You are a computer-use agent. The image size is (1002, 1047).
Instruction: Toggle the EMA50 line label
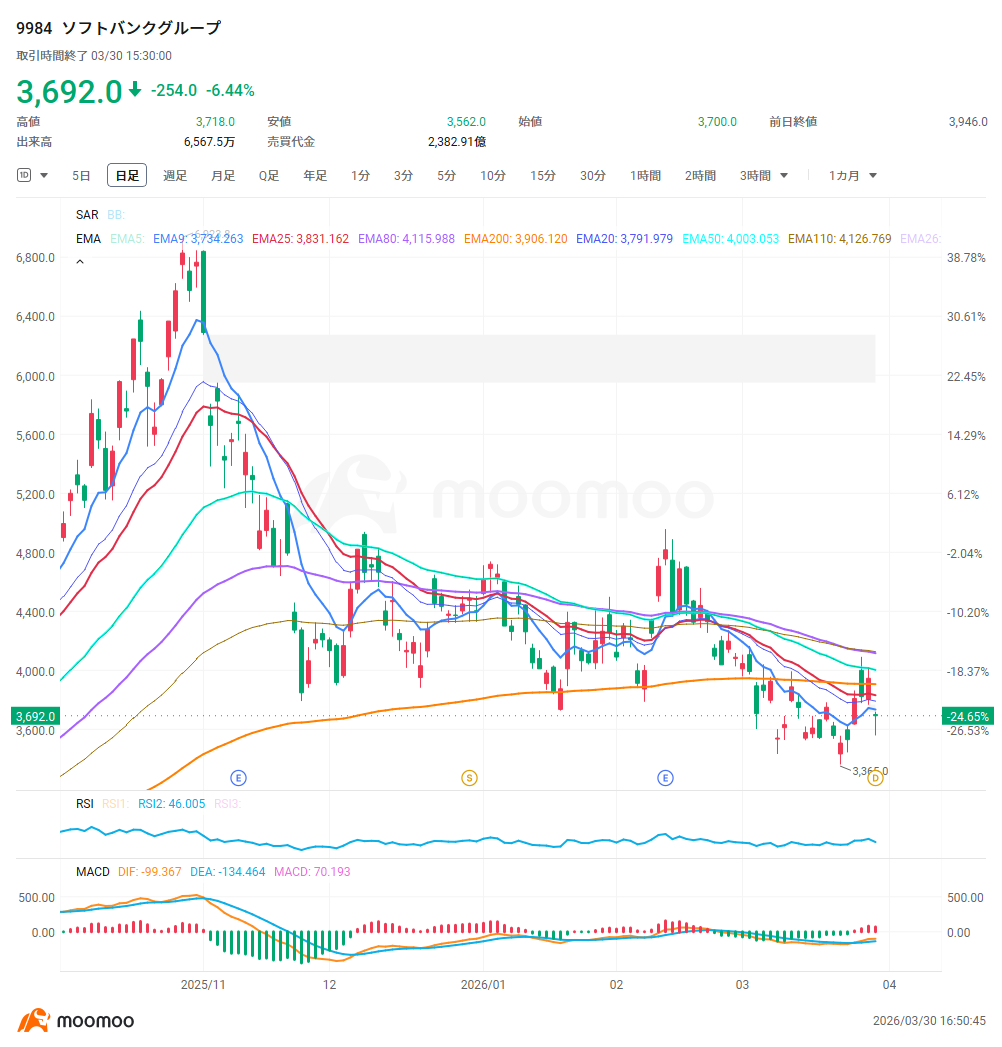pyautogui.click(x=730, y=239)
